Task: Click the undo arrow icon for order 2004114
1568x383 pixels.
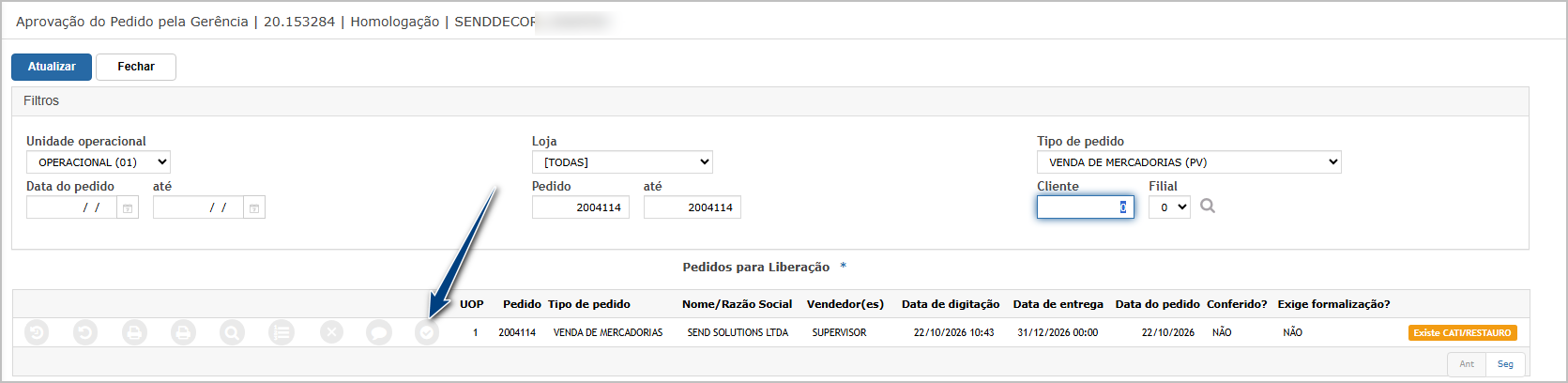Action: point(85,332)
